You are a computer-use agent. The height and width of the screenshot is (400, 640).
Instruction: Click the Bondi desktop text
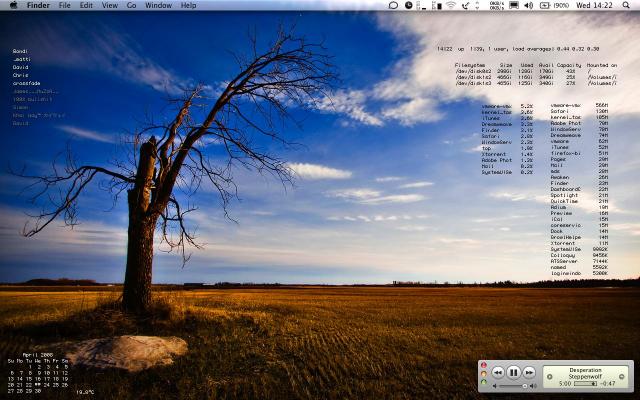[20, 51]
